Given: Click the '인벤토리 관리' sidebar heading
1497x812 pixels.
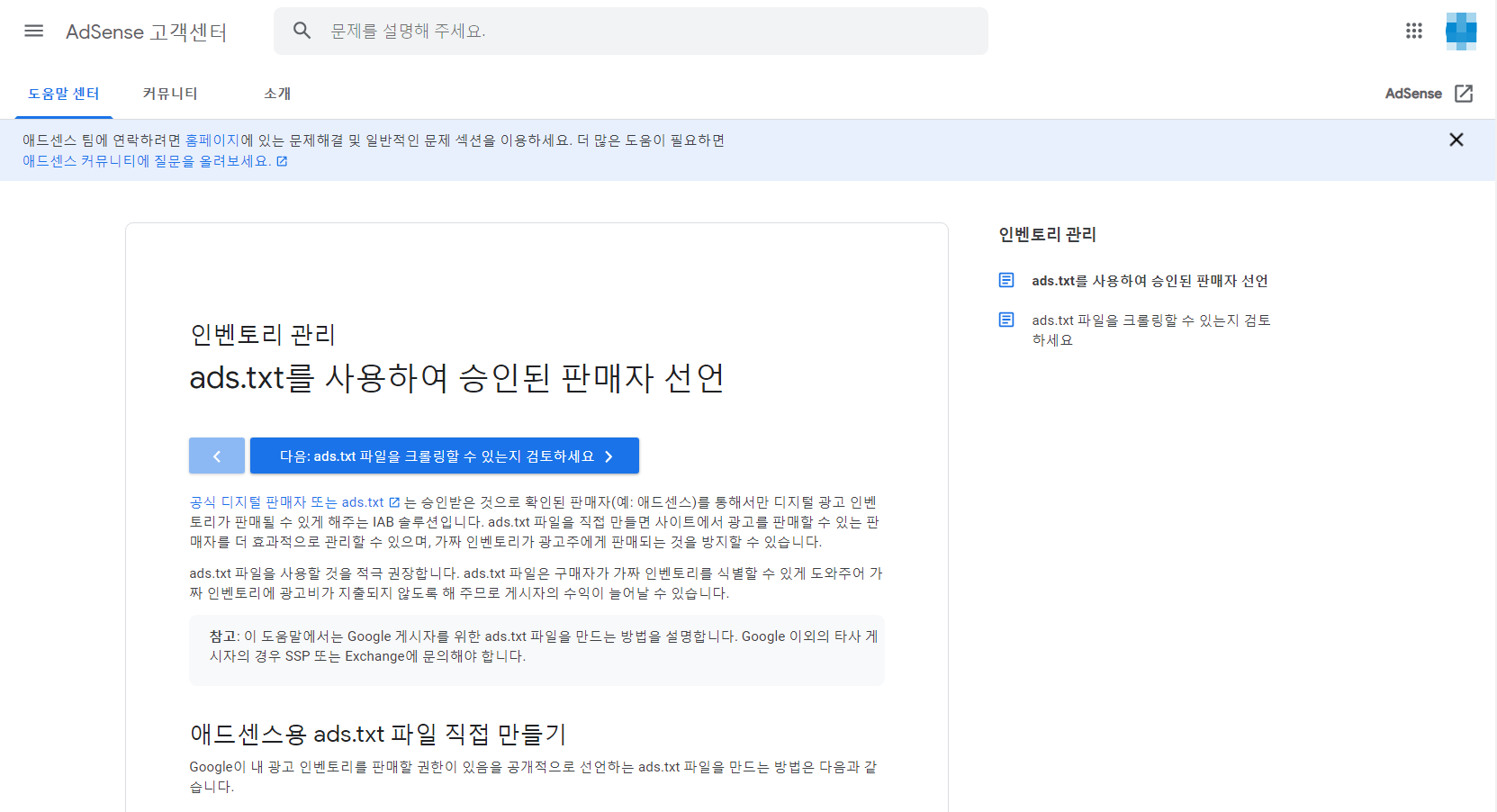Looking at the screenshot, I should pos(1047,235).
